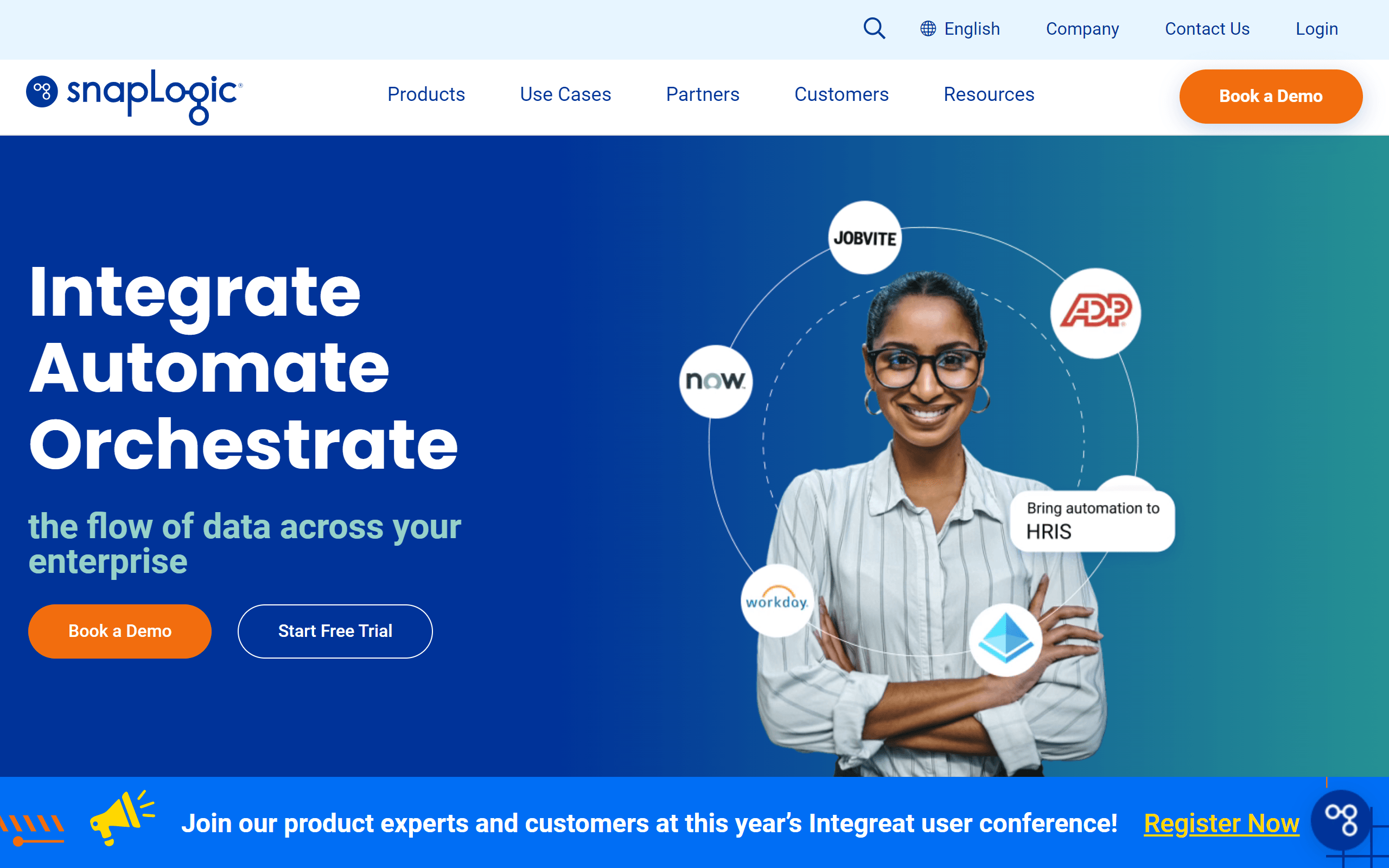Click the Workday logo bubble

(x=777, y=601)
